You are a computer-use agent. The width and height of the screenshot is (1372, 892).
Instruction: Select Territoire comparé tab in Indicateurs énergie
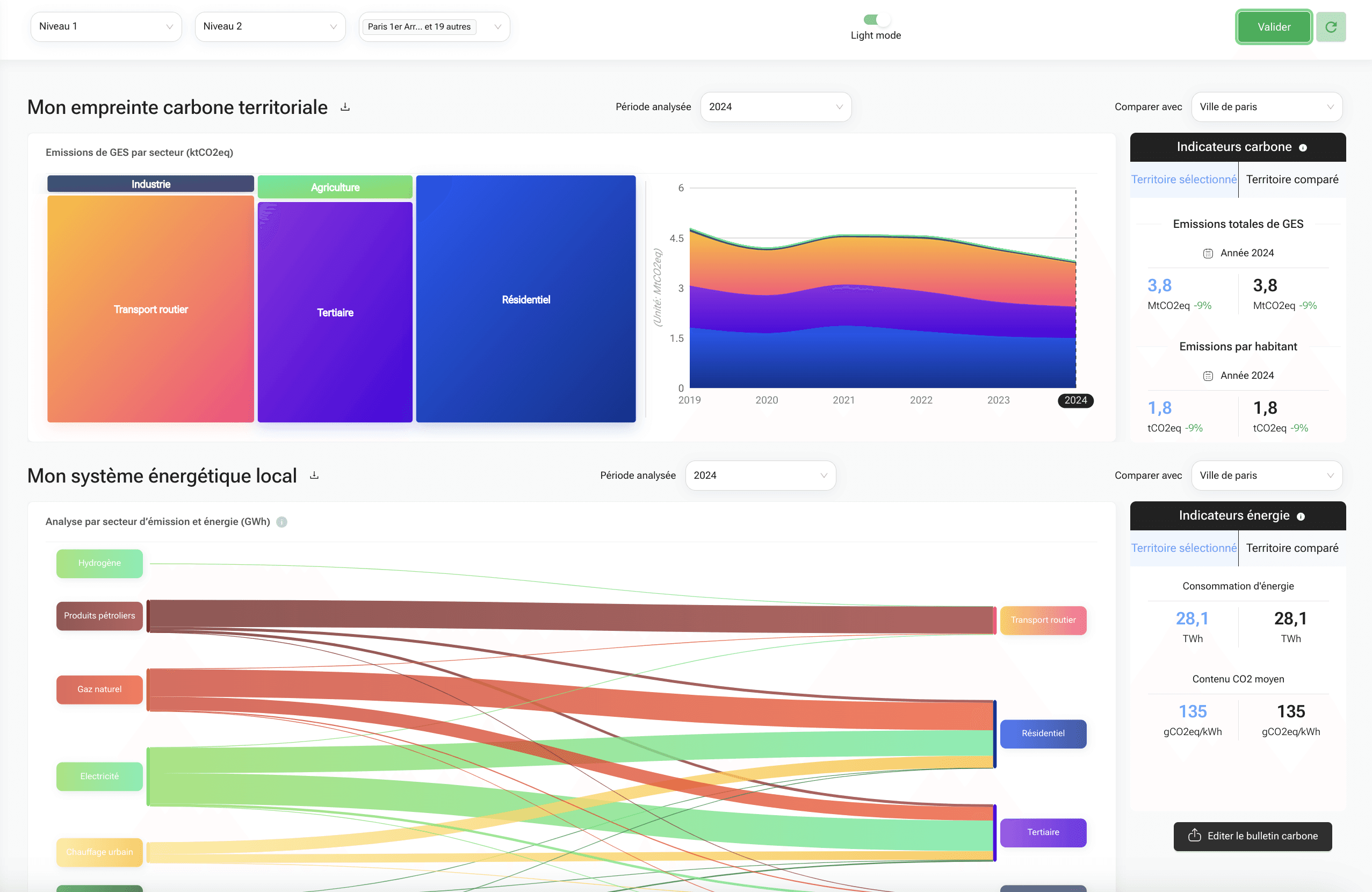tap(1292, 548)
